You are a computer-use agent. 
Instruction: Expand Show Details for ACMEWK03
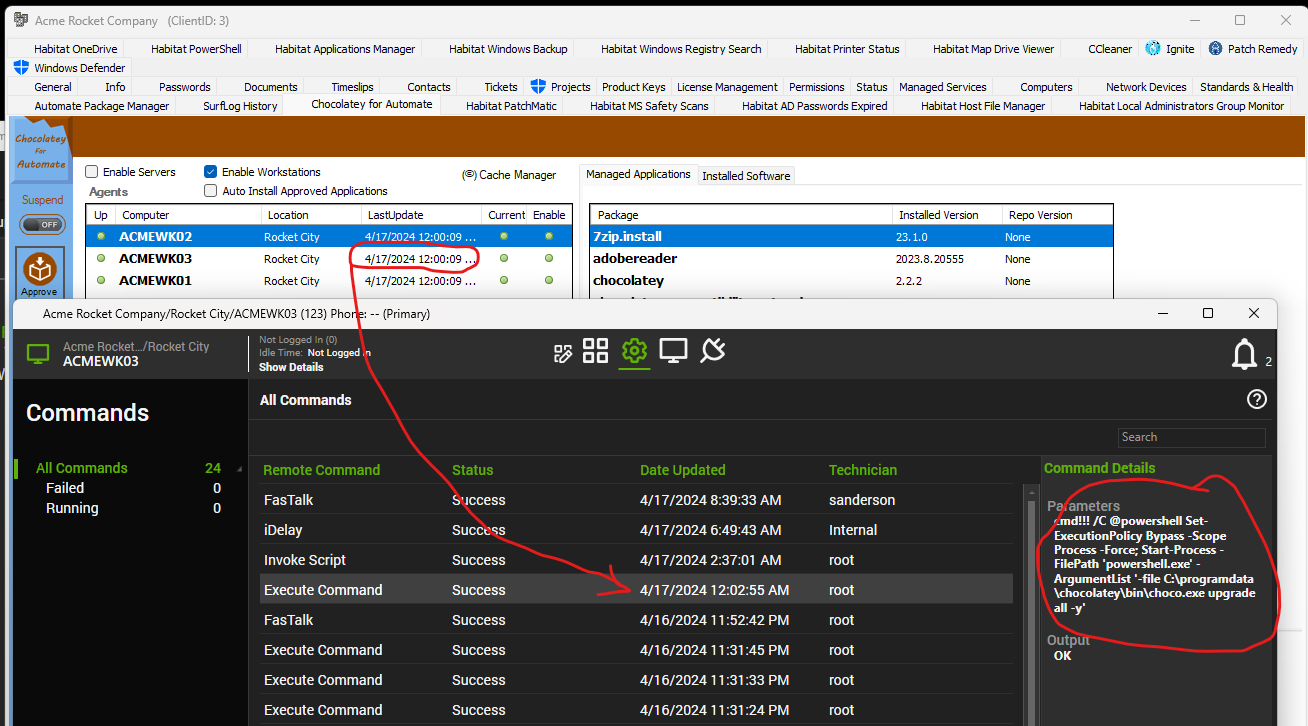[291, 367]
